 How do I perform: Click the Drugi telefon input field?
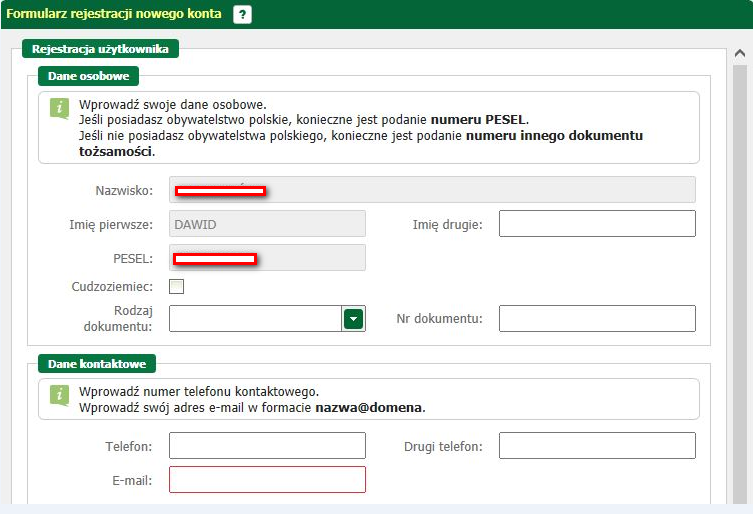(597, 445)
